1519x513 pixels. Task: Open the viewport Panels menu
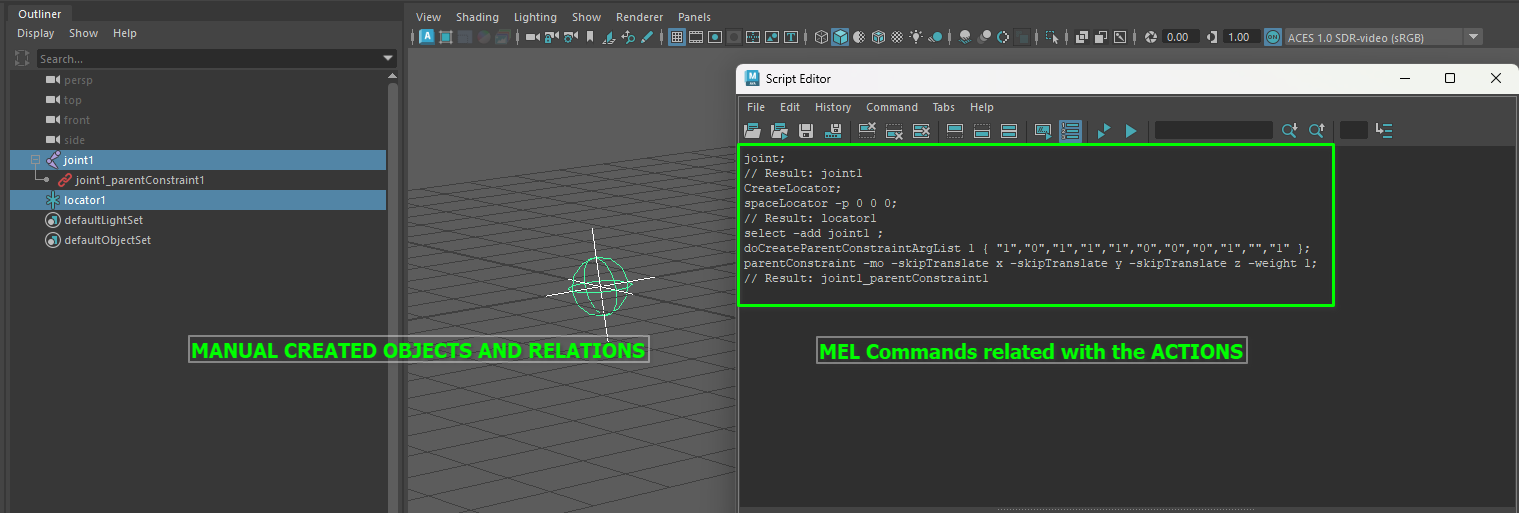pyautogui.click(x=694, y=17)
